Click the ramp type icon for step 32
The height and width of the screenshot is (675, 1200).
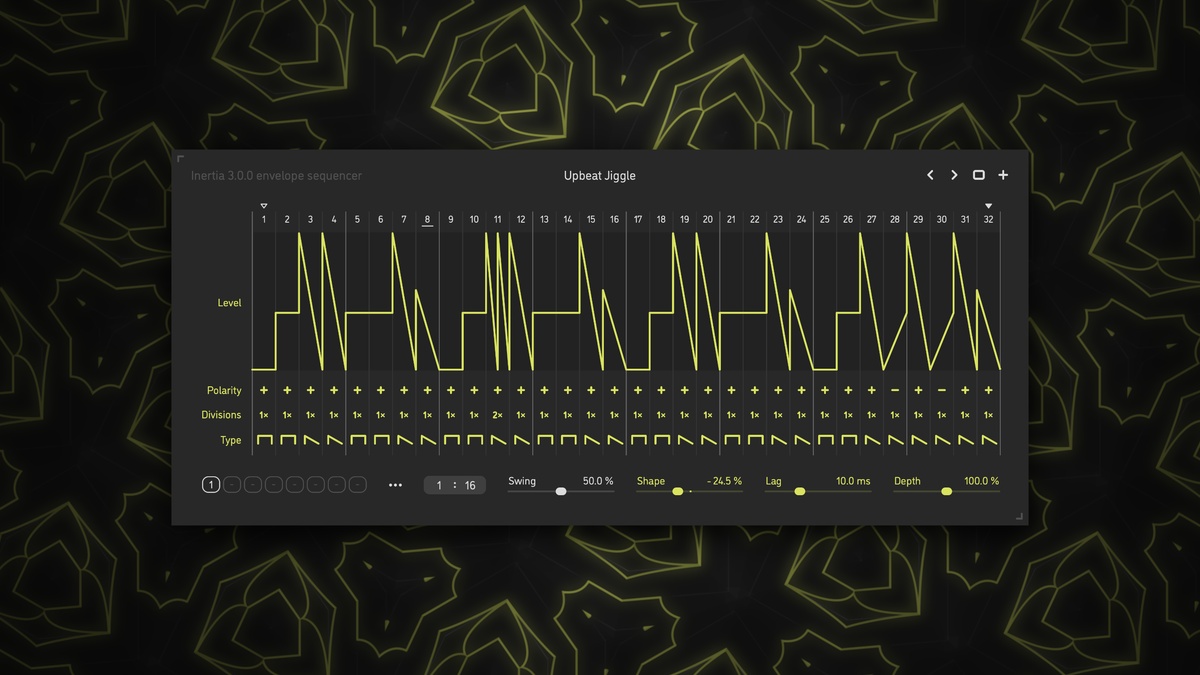[988, 440]
